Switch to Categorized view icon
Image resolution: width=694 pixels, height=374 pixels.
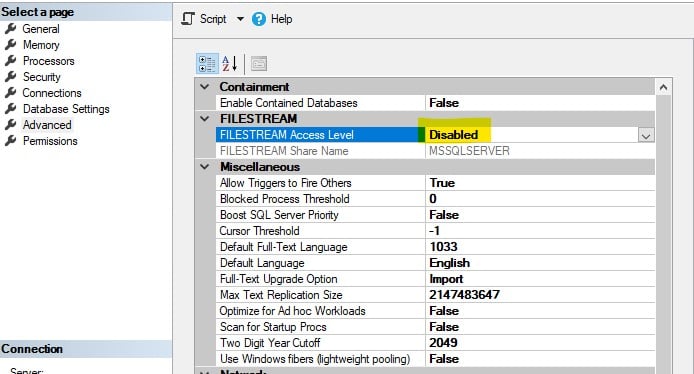207,64
